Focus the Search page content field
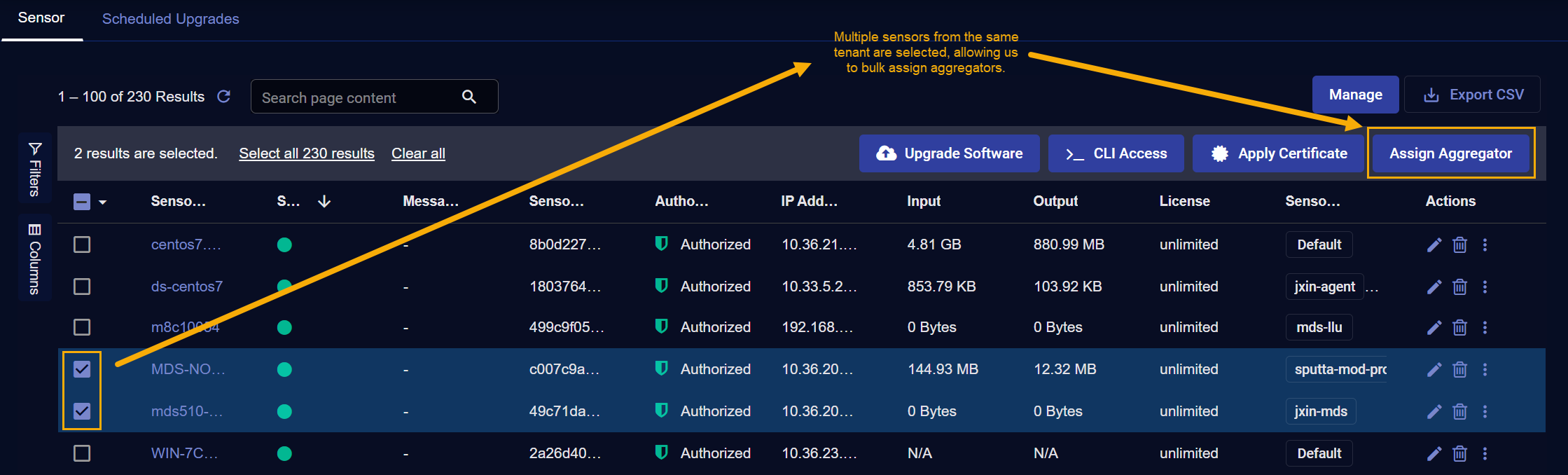Screen dimensions: 1568x475 (357, 97)
